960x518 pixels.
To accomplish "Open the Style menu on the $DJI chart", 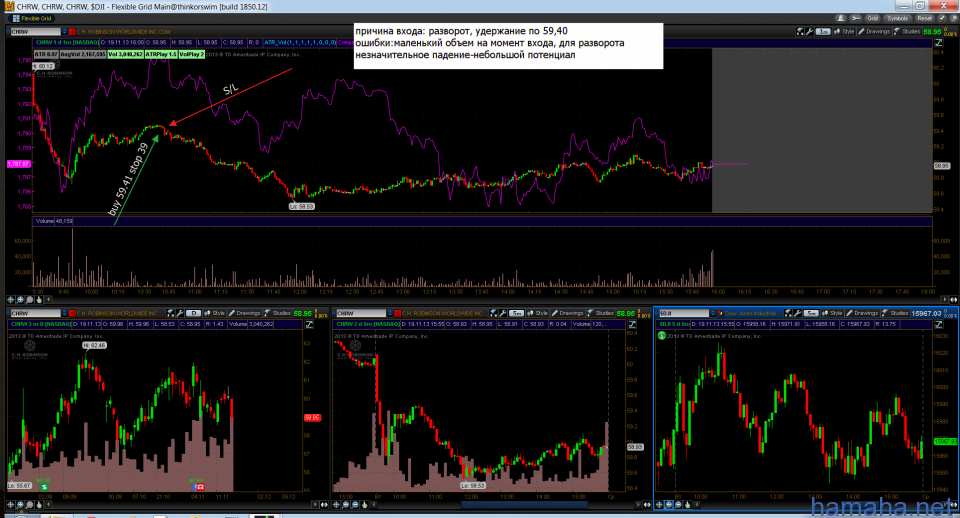I will pyautogui.click(x=832, y=313).
